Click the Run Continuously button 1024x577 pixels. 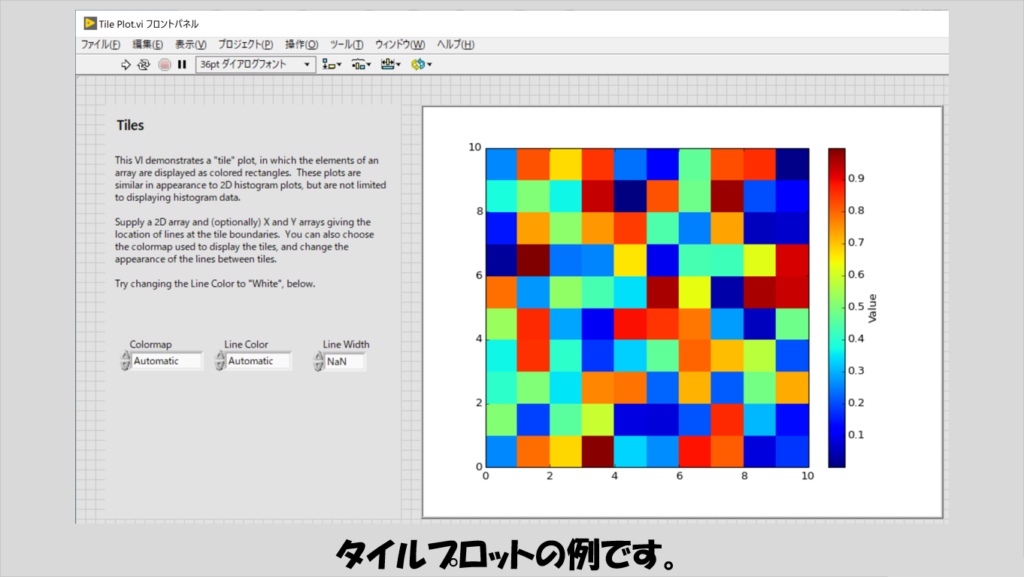pos(144,65)
